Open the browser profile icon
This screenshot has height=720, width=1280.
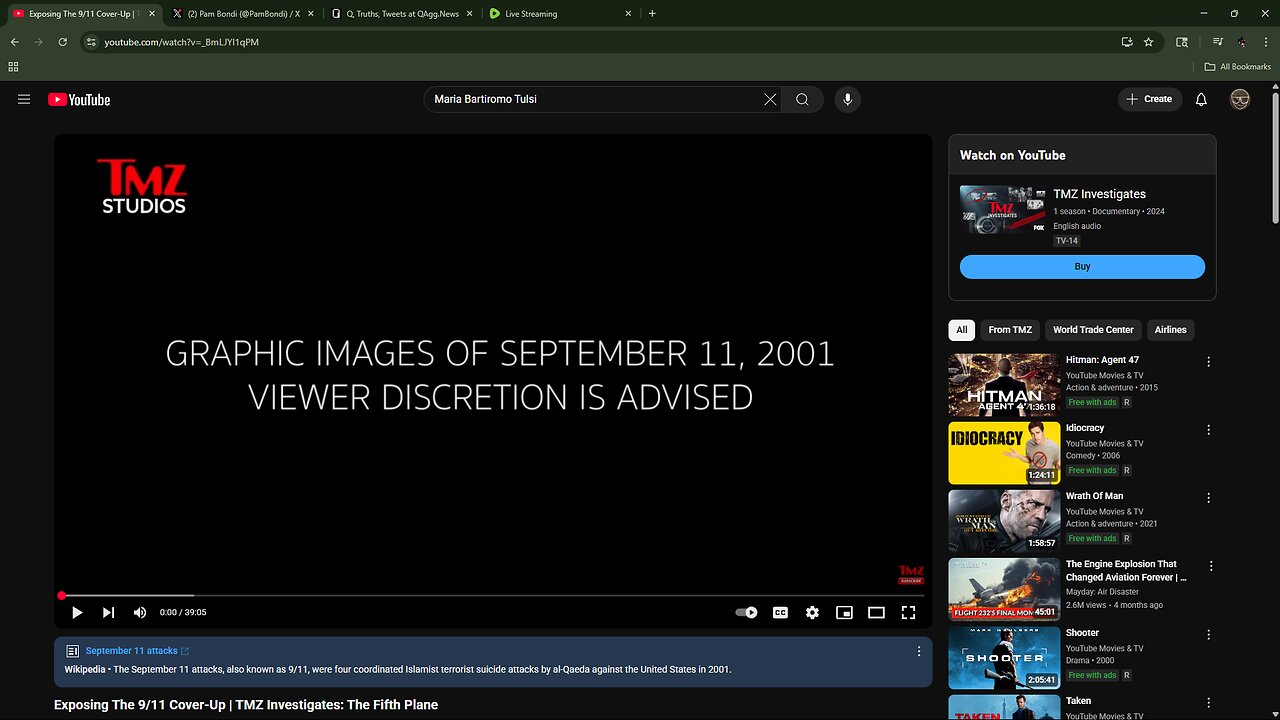[1241, 42]
